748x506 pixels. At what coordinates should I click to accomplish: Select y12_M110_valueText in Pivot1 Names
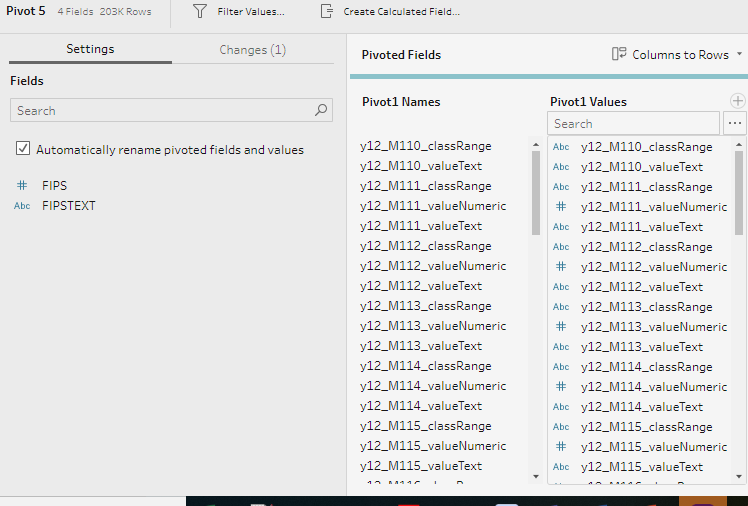421,166
